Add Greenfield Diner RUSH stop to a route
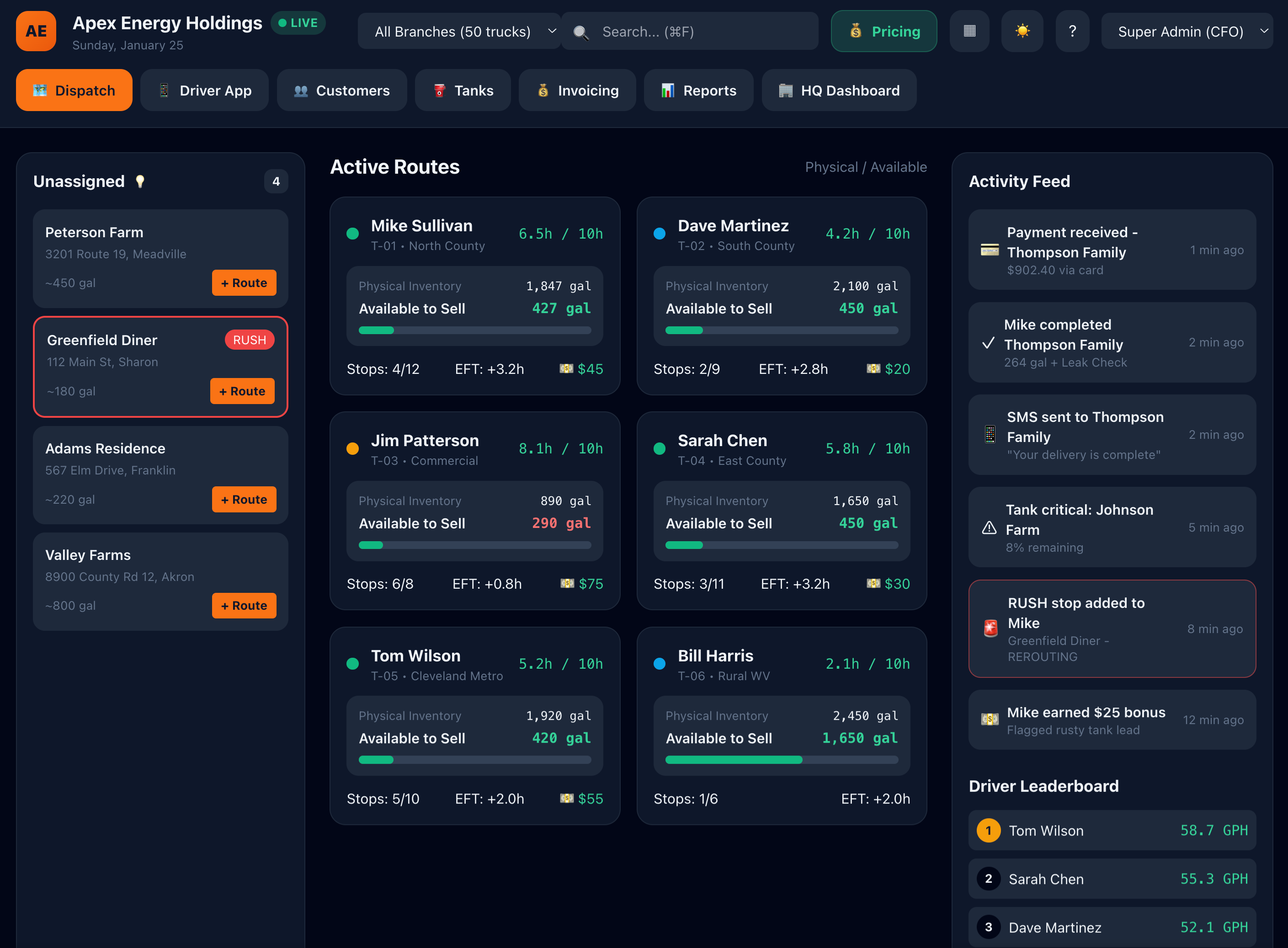Image resolution: width=1288 pixels, height=948 pixels. tap(242, 391)
